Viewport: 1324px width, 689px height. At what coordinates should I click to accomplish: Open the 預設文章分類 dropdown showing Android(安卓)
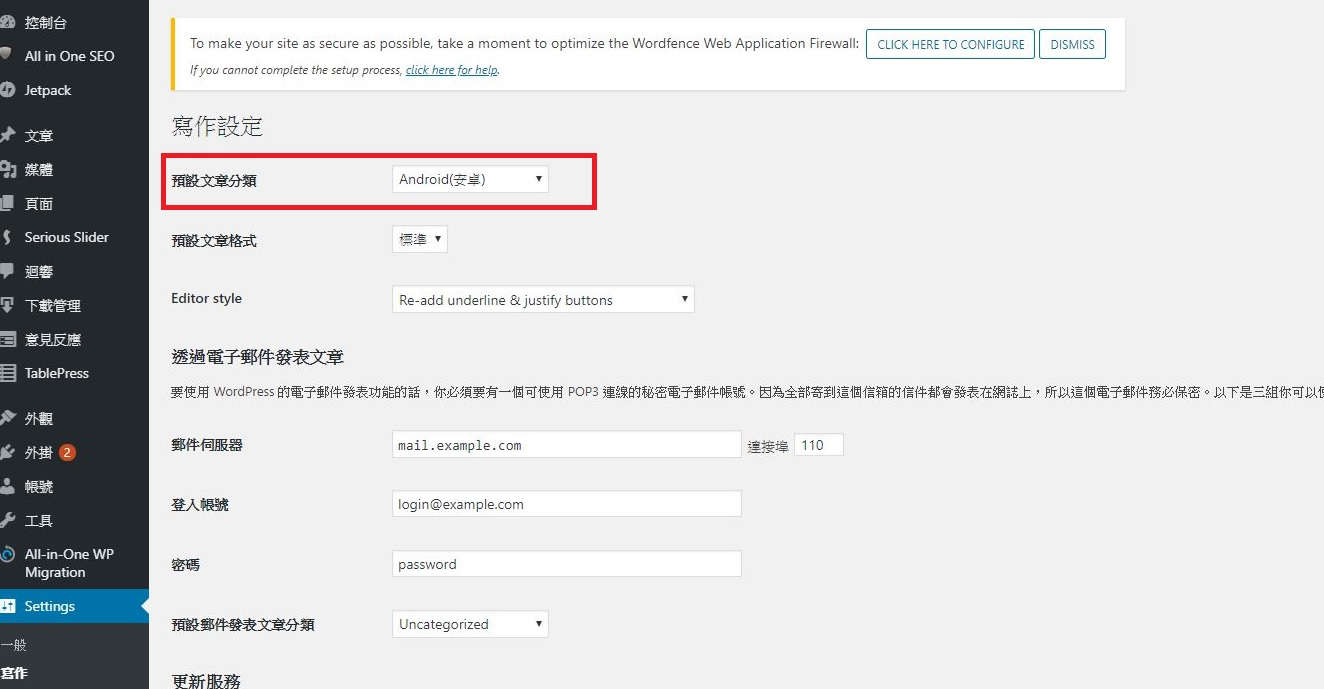pos(470,179)
